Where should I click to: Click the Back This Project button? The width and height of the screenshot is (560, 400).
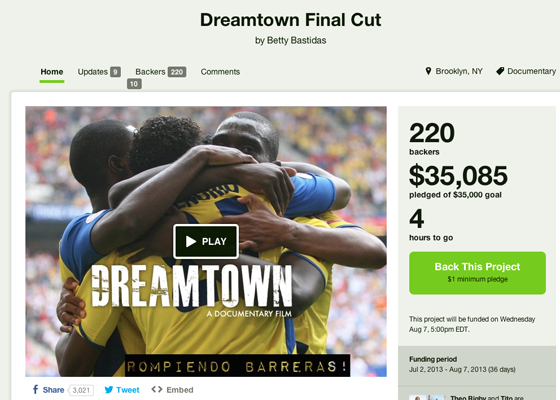point(477,273)
